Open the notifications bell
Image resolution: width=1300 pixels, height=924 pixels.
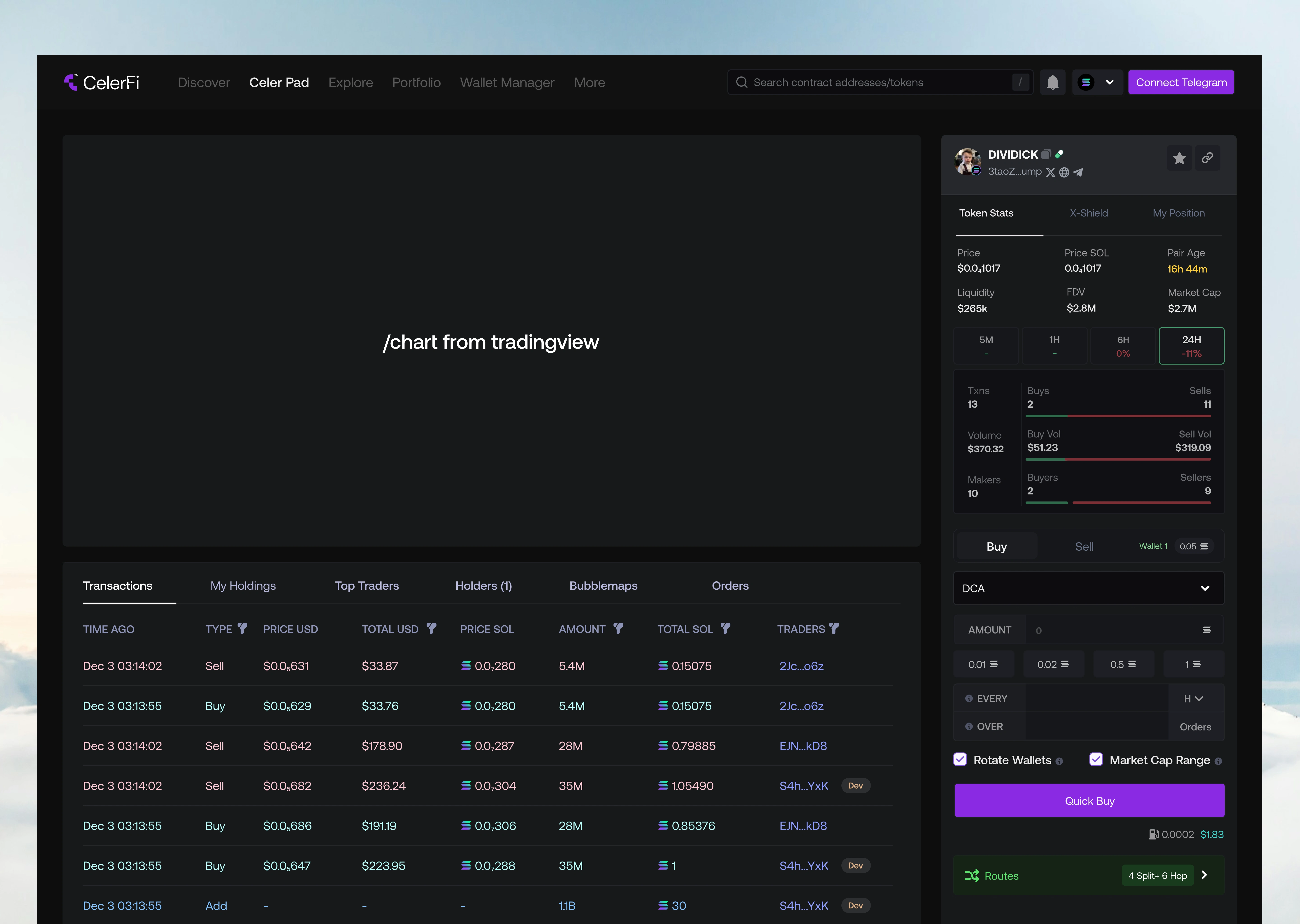(1052, 83)
